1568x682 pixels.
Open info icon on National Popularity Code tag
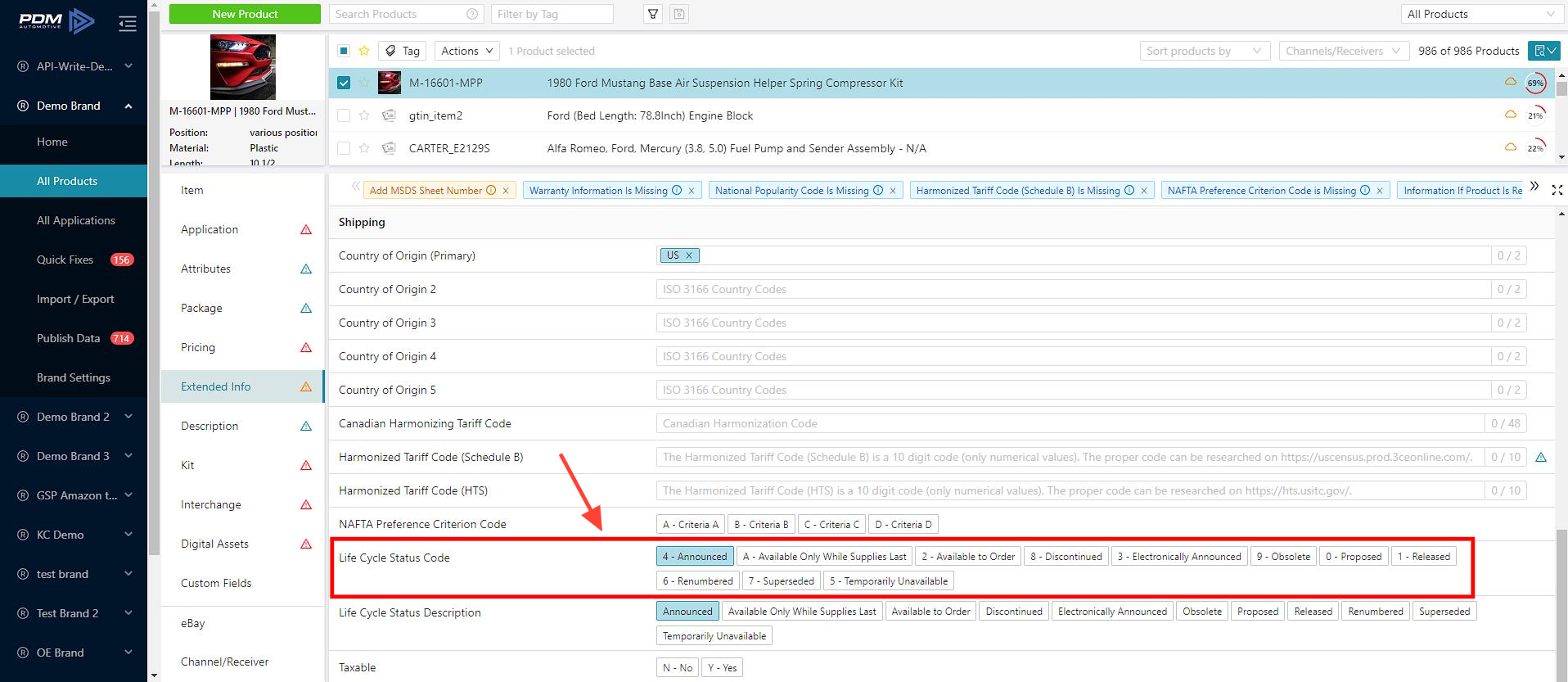pos(878,191)
